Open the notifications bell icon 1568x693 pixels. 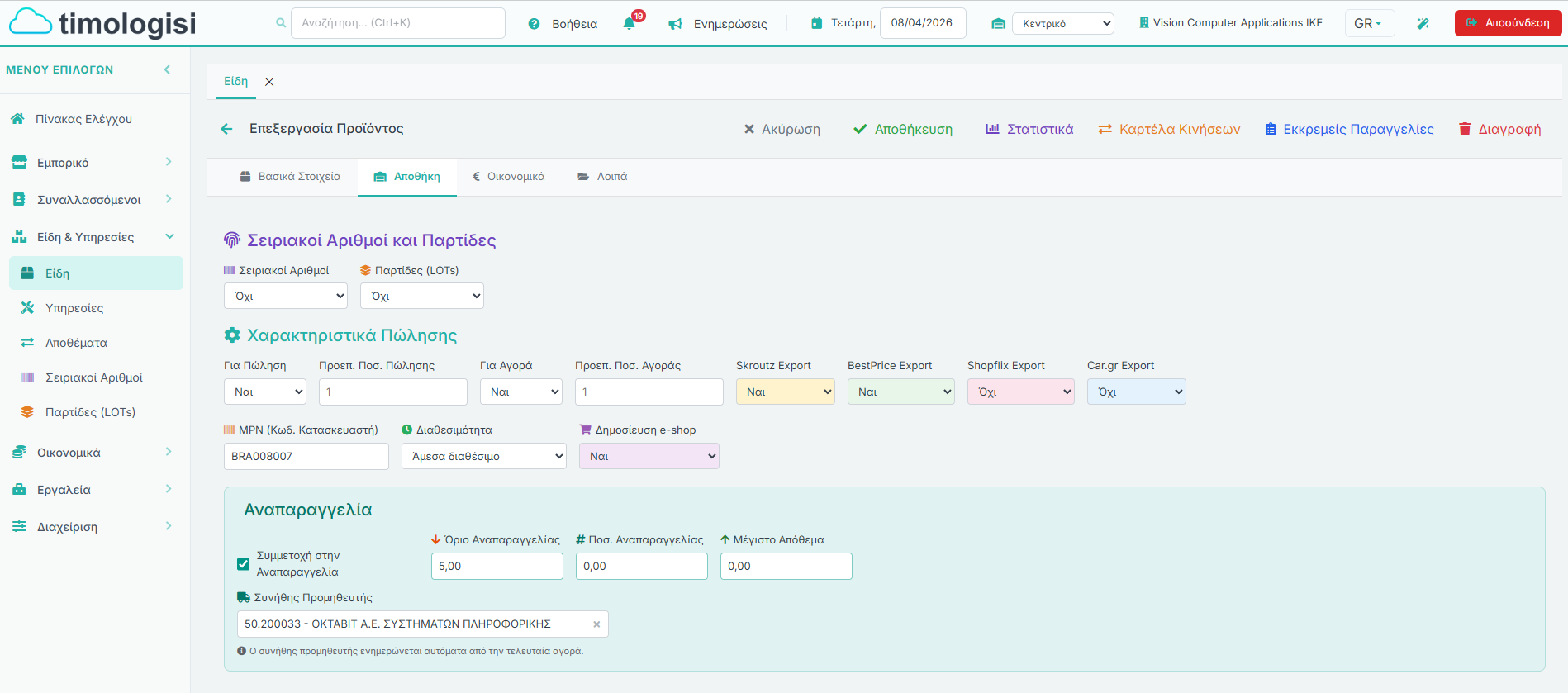[630, 23]
